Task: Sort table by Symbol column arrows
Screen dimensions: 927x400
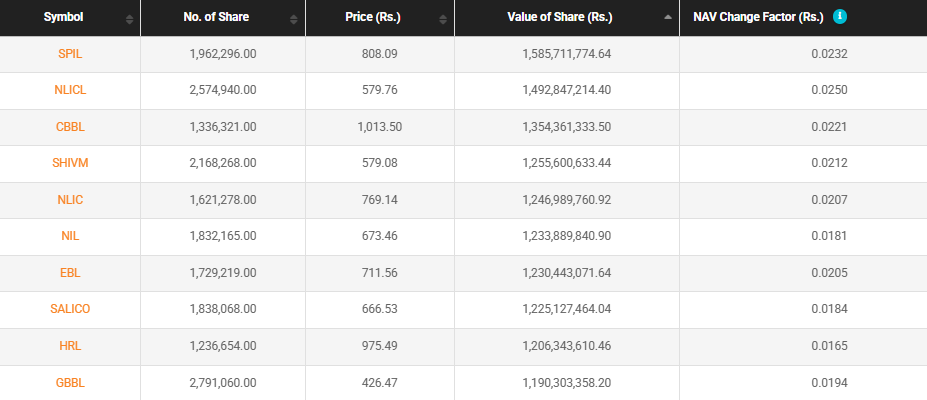Action: 129,19
